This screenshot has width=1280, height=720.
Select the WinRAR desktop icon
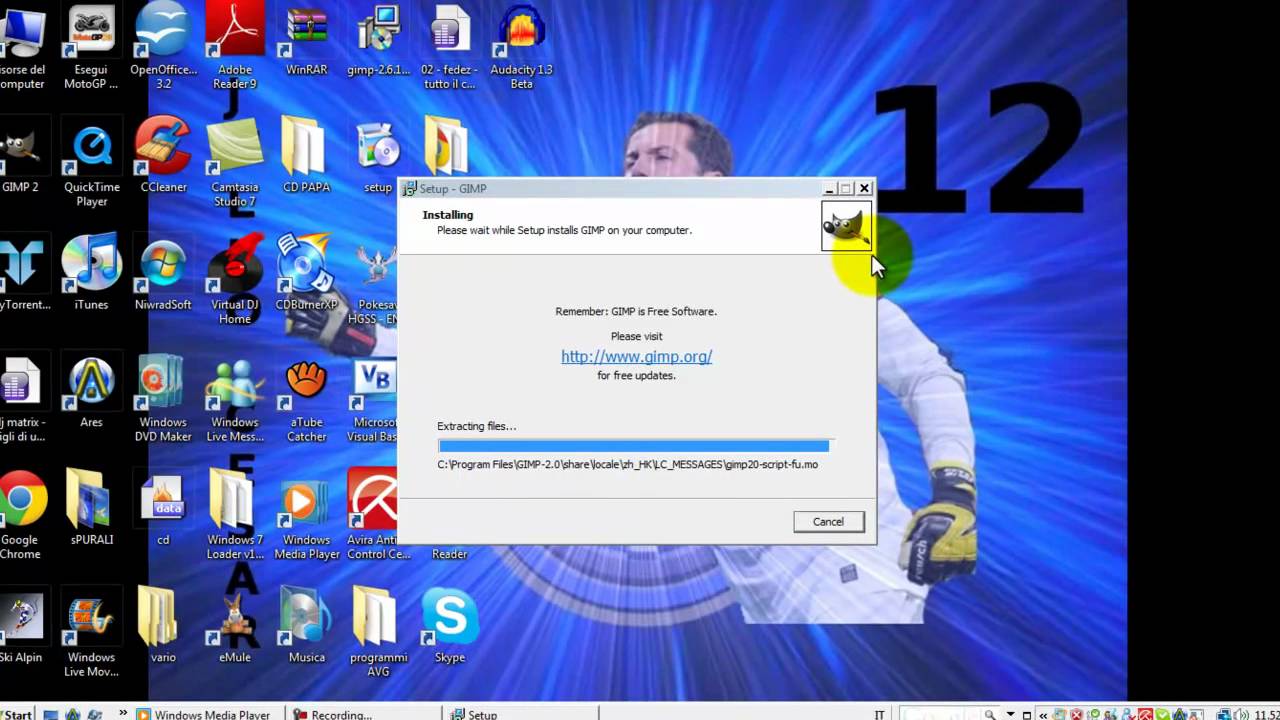click(x=306, y=42)
